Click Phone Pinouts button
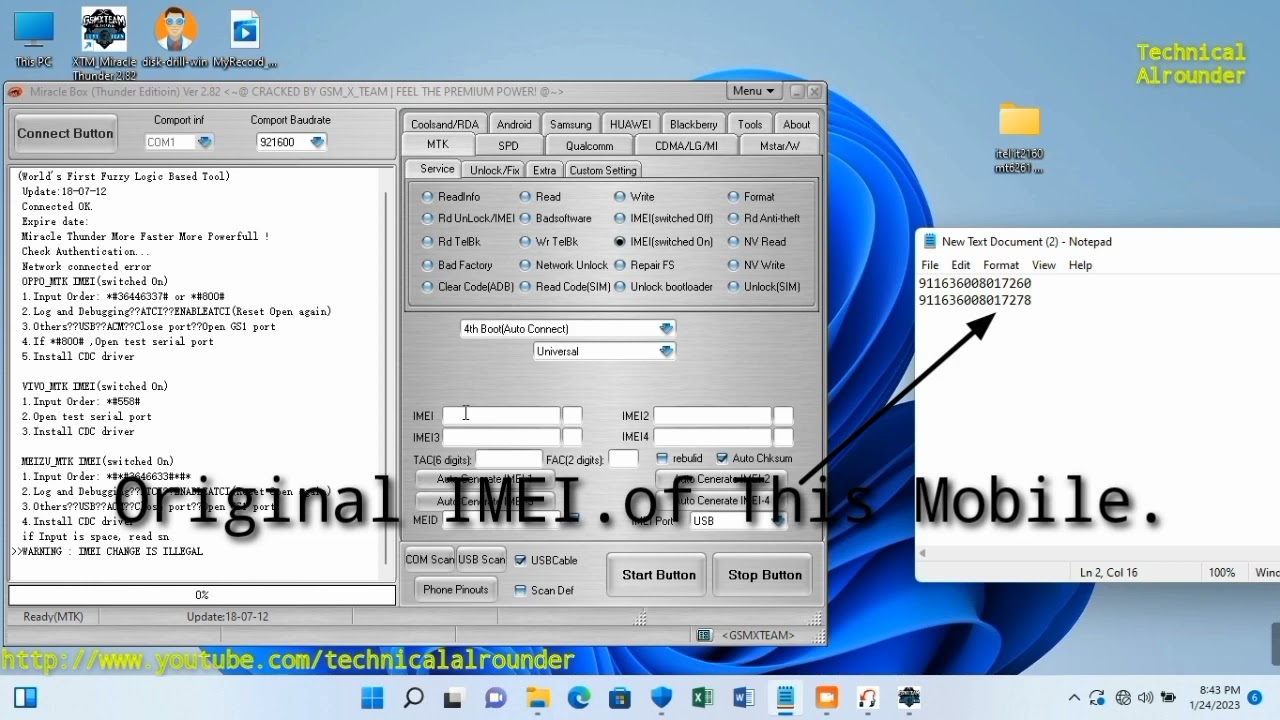Screen dimensions: 1280x720 [456, 590]
